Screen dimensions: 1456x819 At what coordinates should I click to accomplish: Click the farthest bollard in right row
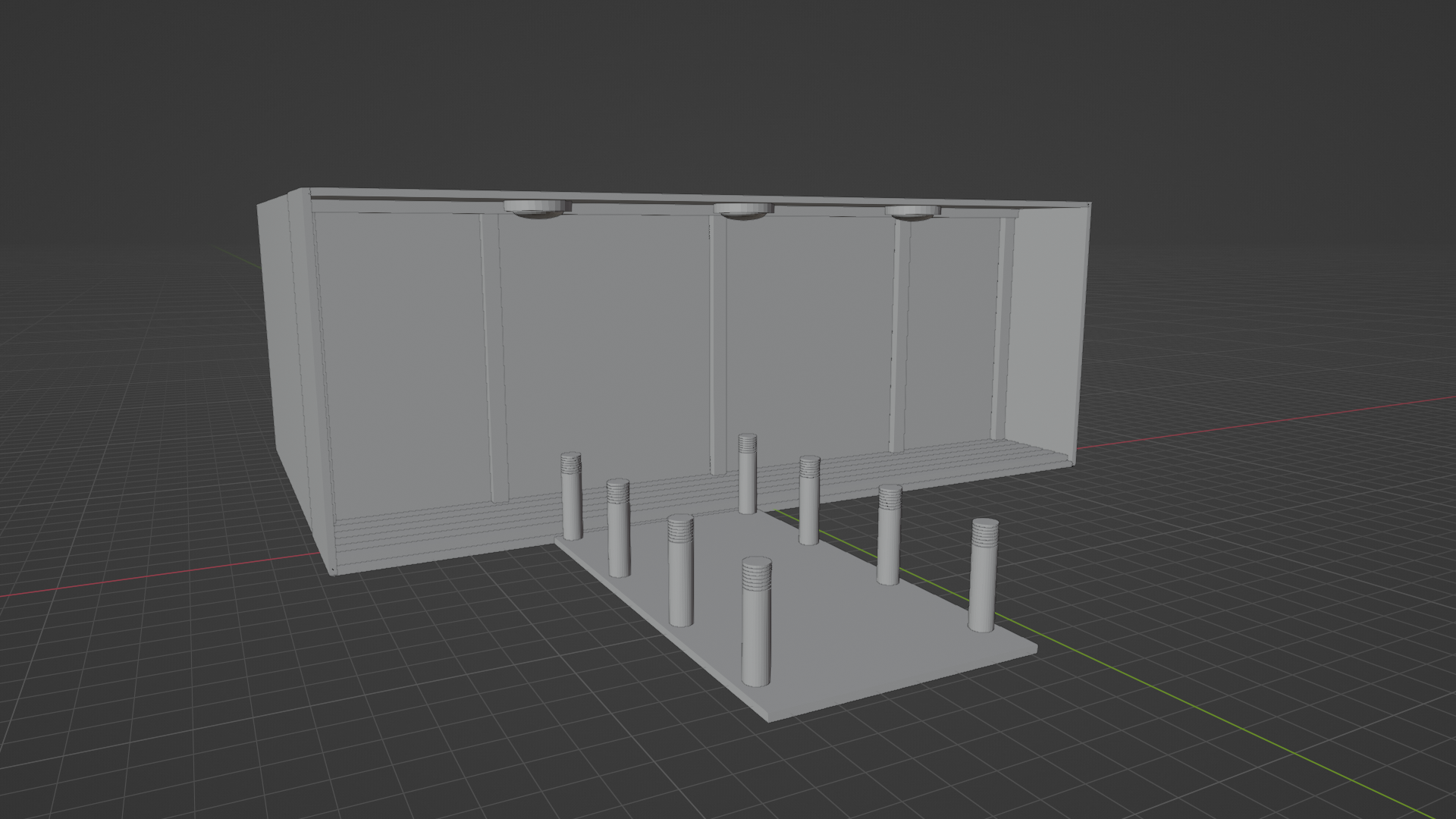click(747, 474)
